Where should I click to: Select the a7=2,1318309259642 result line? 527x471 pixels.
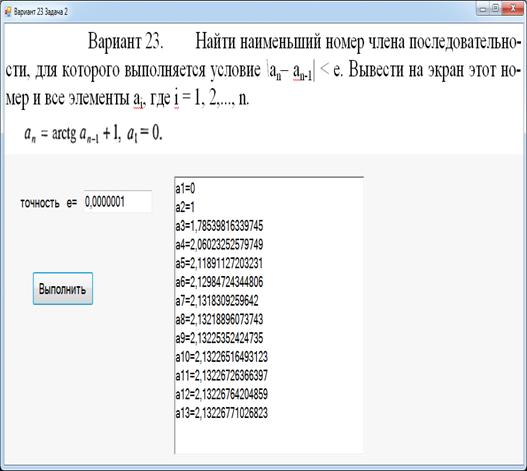(217, 301)
